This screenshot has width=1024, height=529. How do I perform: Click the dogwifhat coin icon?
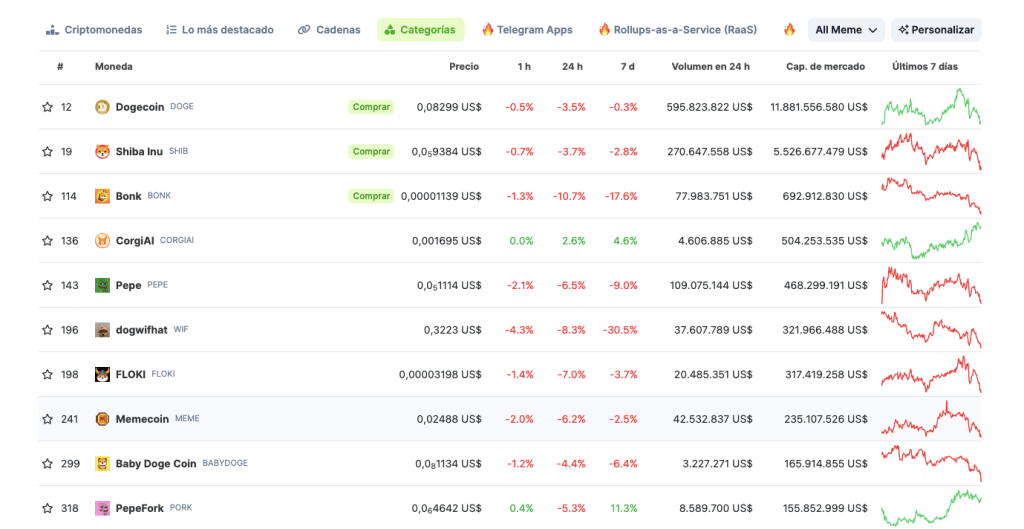click(102, 330)
